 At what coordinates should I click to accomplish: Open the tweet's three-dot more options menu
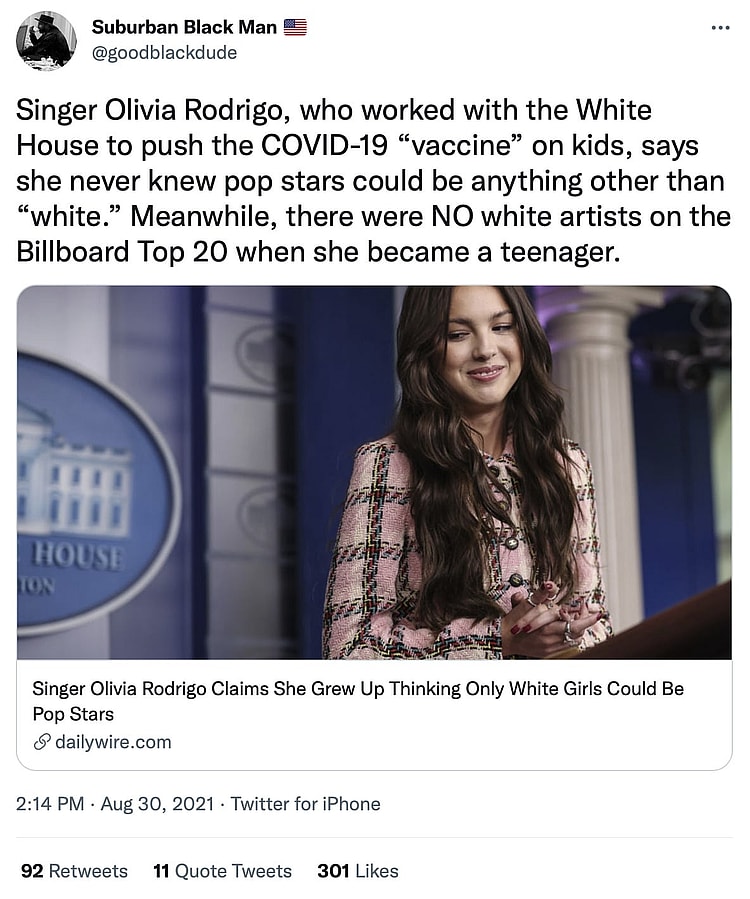click(720, 28)
